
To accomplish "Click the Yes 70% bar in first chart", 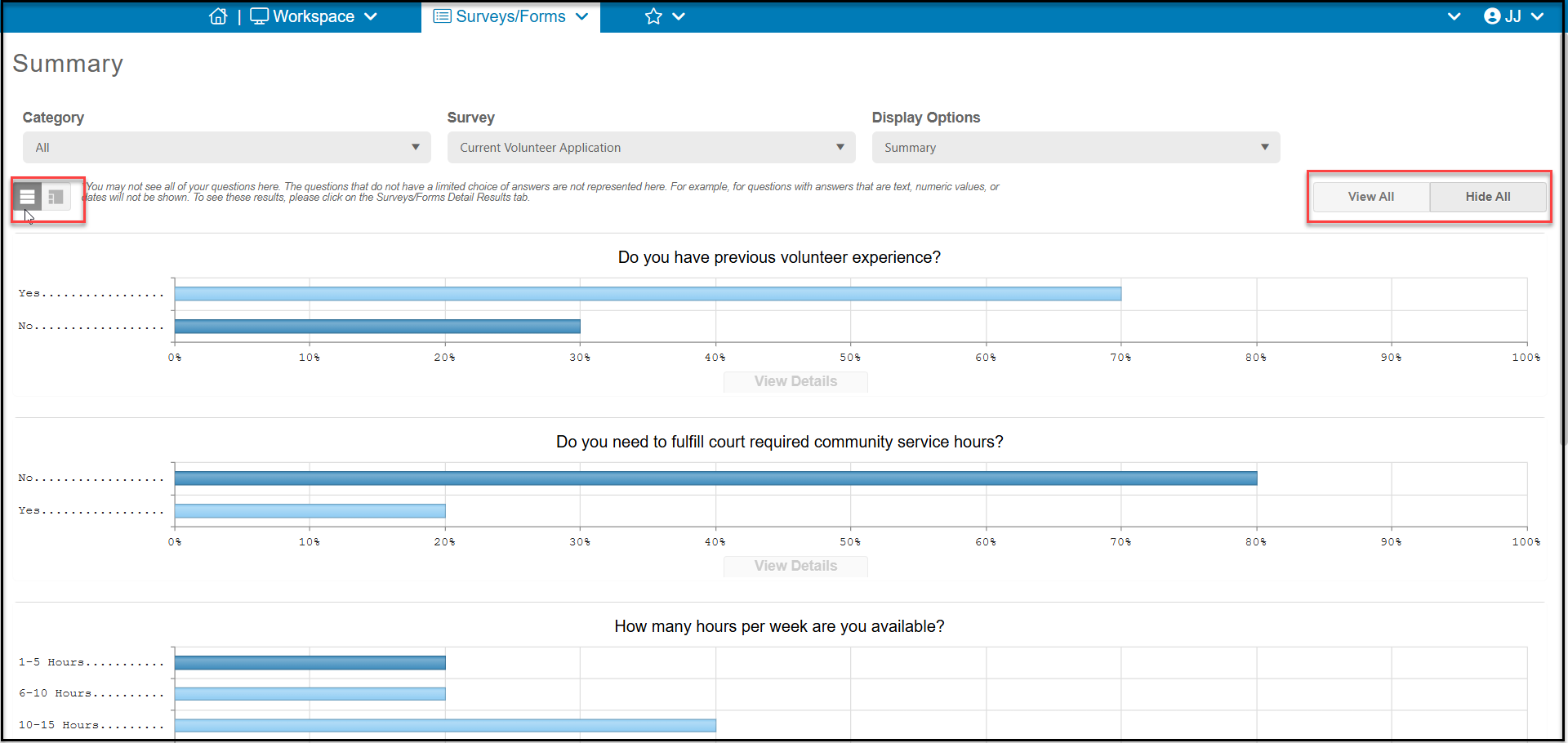I will click(x=648, y=294).
